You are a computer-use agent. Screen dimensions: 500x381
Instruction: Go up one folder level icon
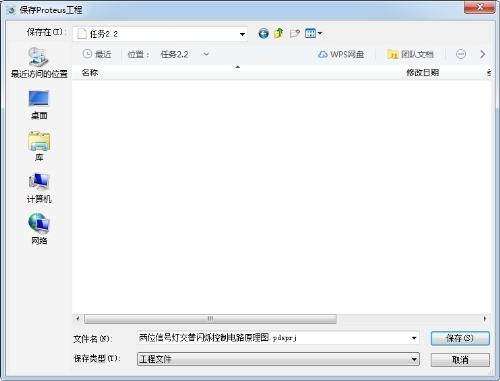pyautogui.click(x=279, y=33)
